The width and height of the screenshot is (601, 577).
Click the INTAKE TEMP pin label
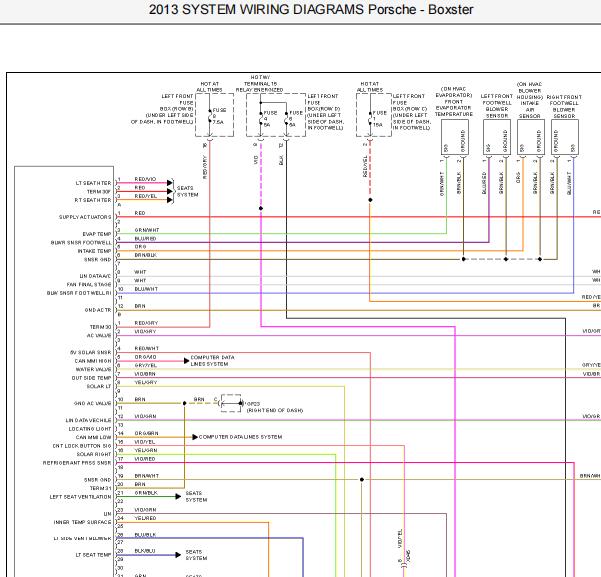(94, 251)
